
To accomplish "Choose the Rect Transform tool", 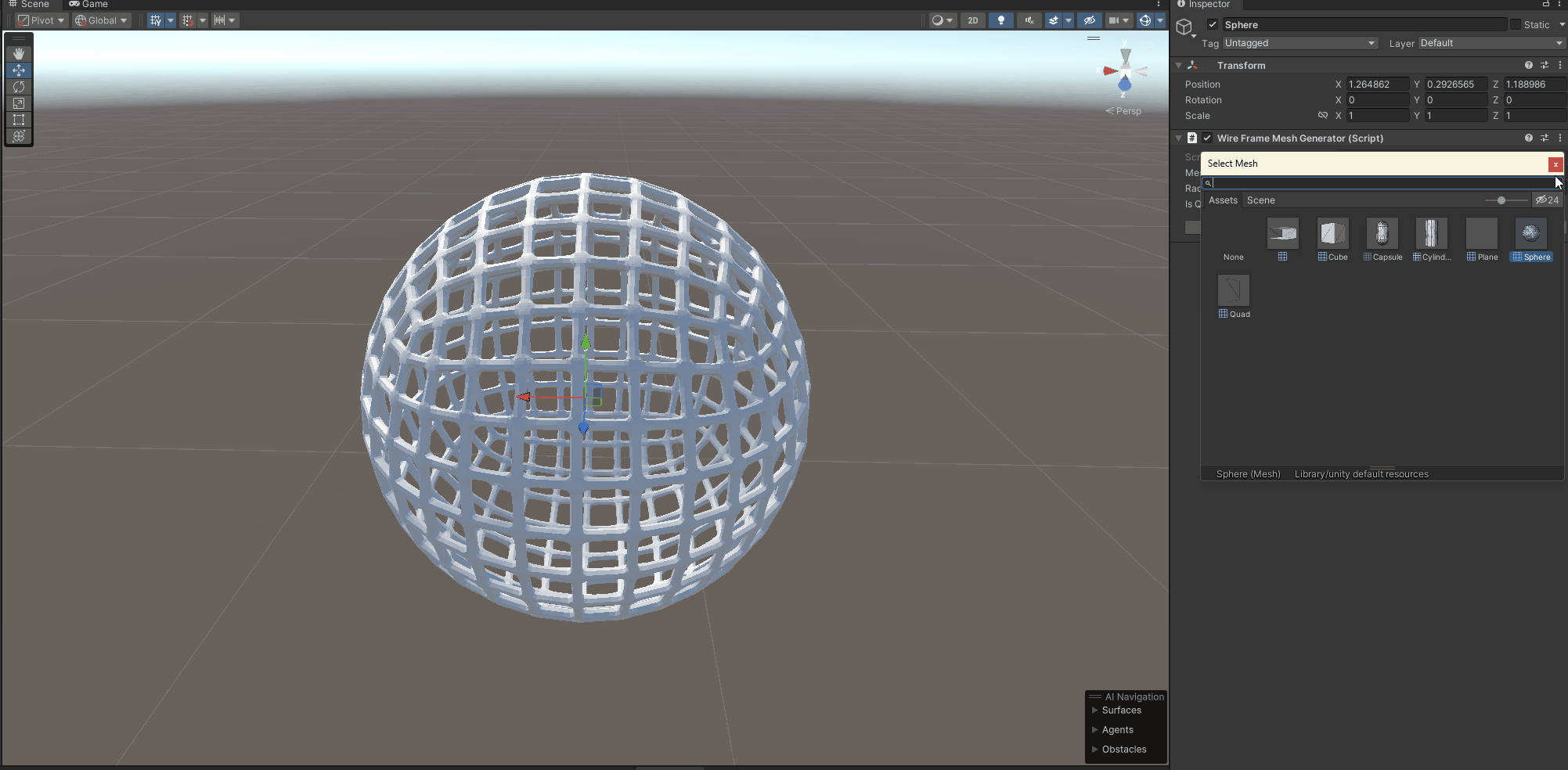I will coord(18,120).
